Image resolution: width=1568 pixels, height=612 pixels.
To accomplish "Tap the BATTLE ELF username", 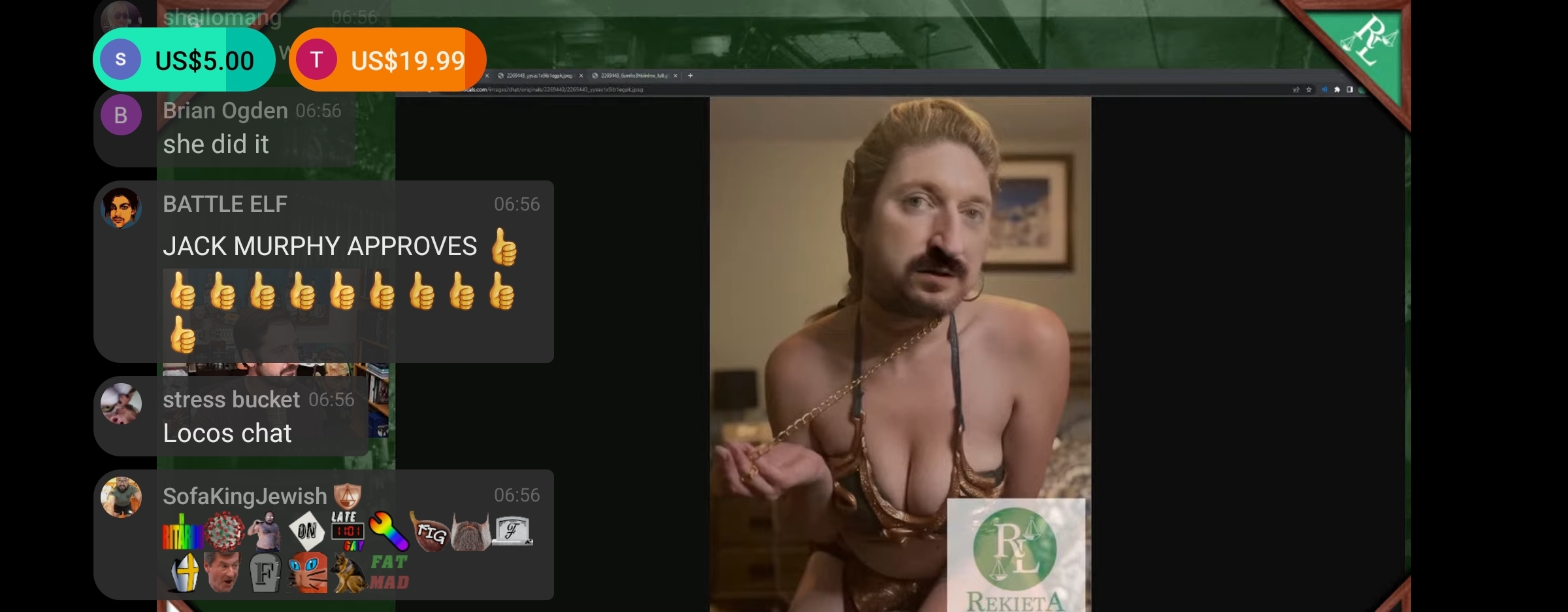I will point(225,204).
